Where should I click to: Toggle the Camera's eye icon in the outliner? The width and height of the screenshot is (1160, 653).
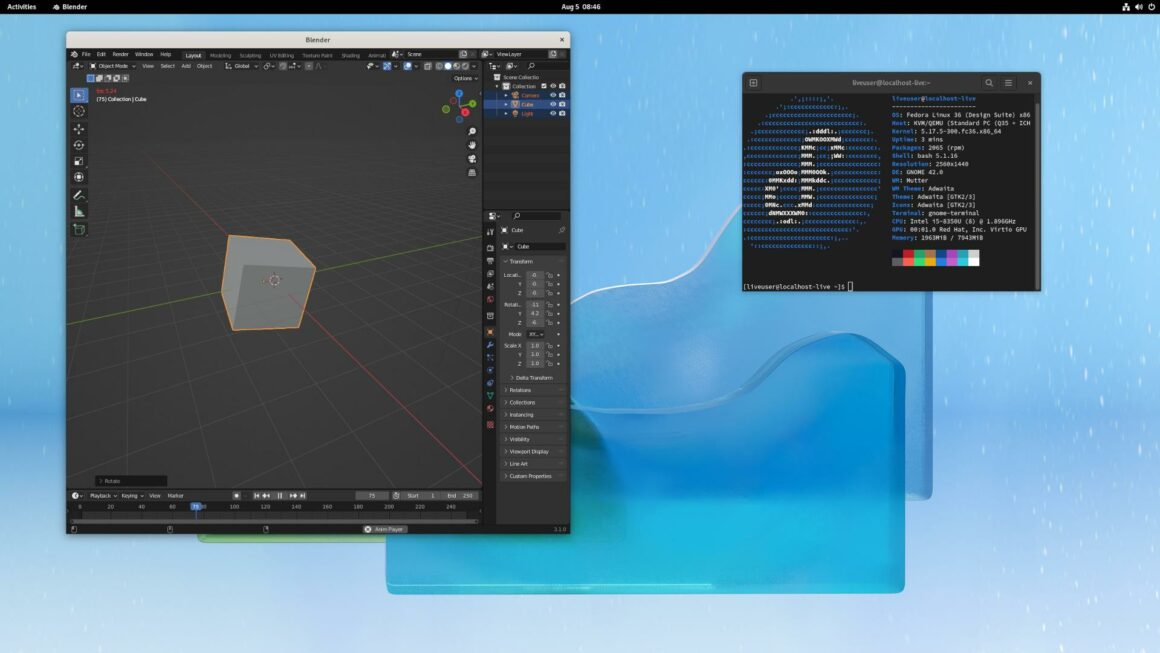553,95
